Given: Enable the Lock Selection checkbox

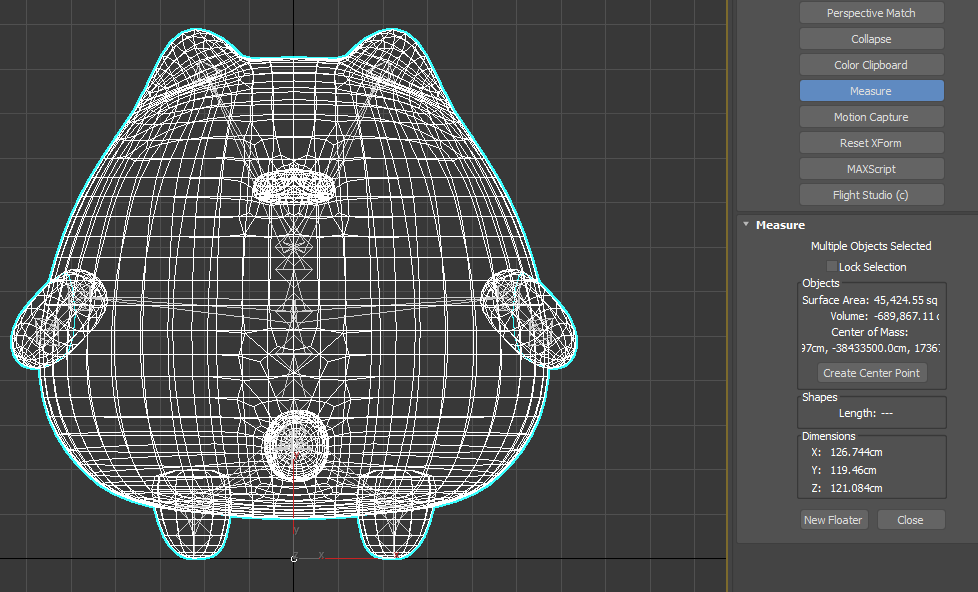Looking at the screenshot, I should (x=831, y=266).
